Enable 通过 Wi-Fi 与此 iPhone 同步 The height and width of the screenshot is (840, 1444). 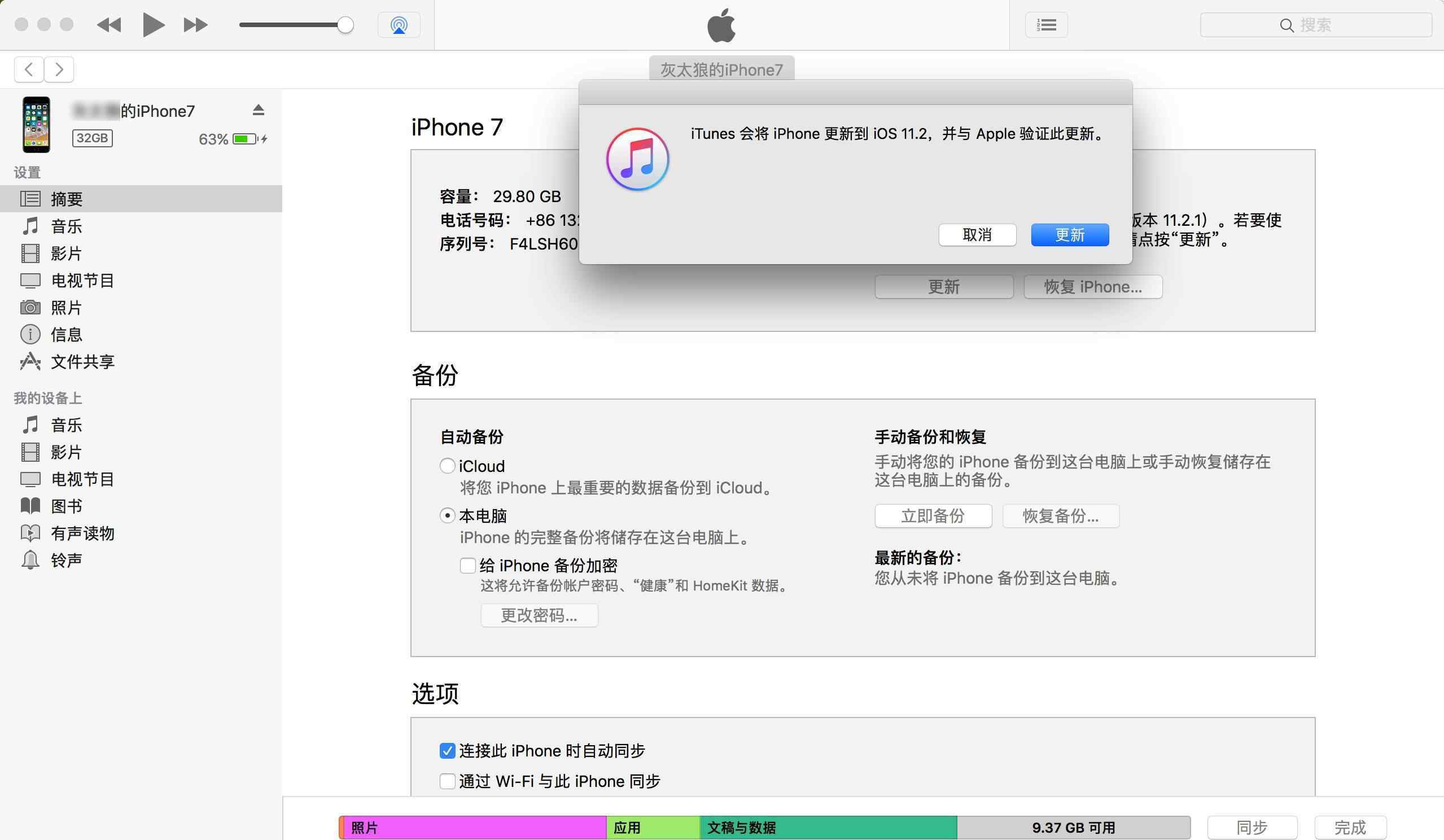[x=448, y=781]
